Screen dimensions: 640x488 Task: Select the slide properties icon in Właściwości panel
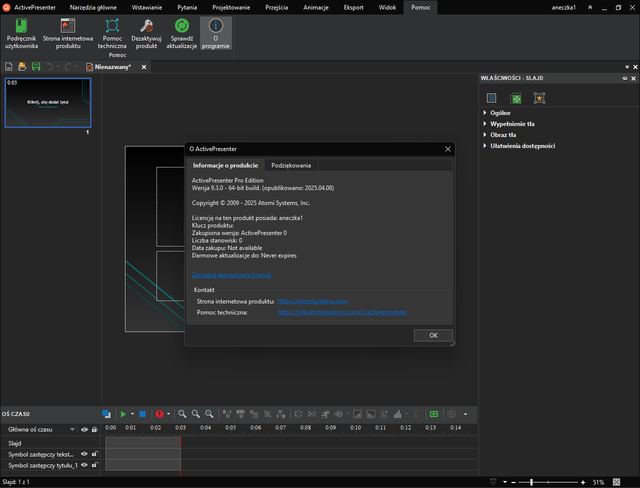[491, 98]
